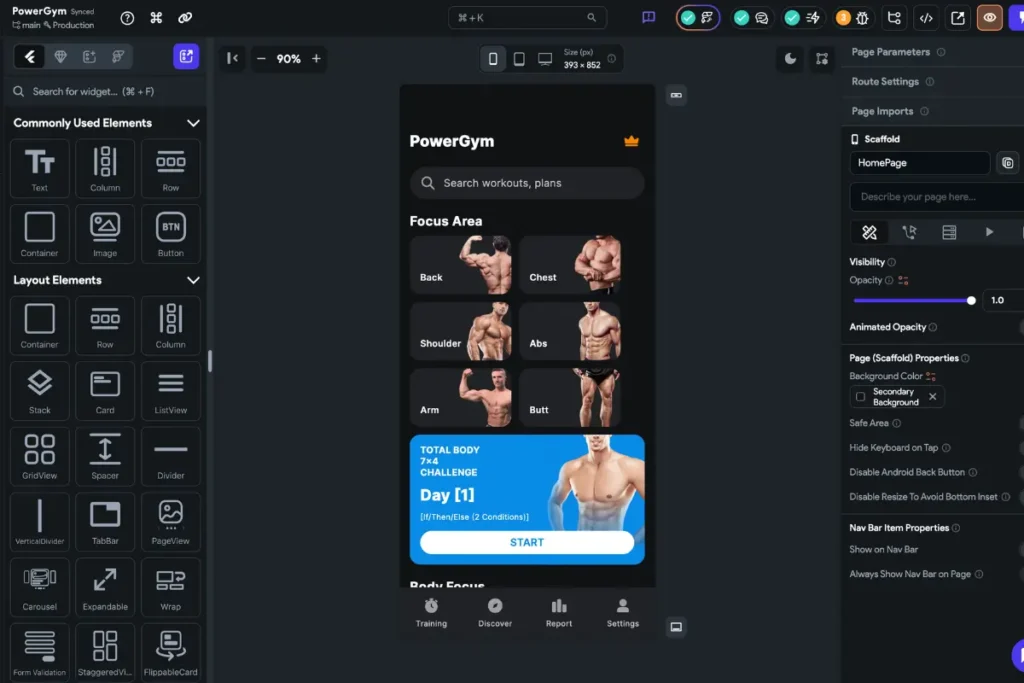This screenshot has height=683, width=1024.
Task: Select the tablet device preview
Action: tap(519, 59)
